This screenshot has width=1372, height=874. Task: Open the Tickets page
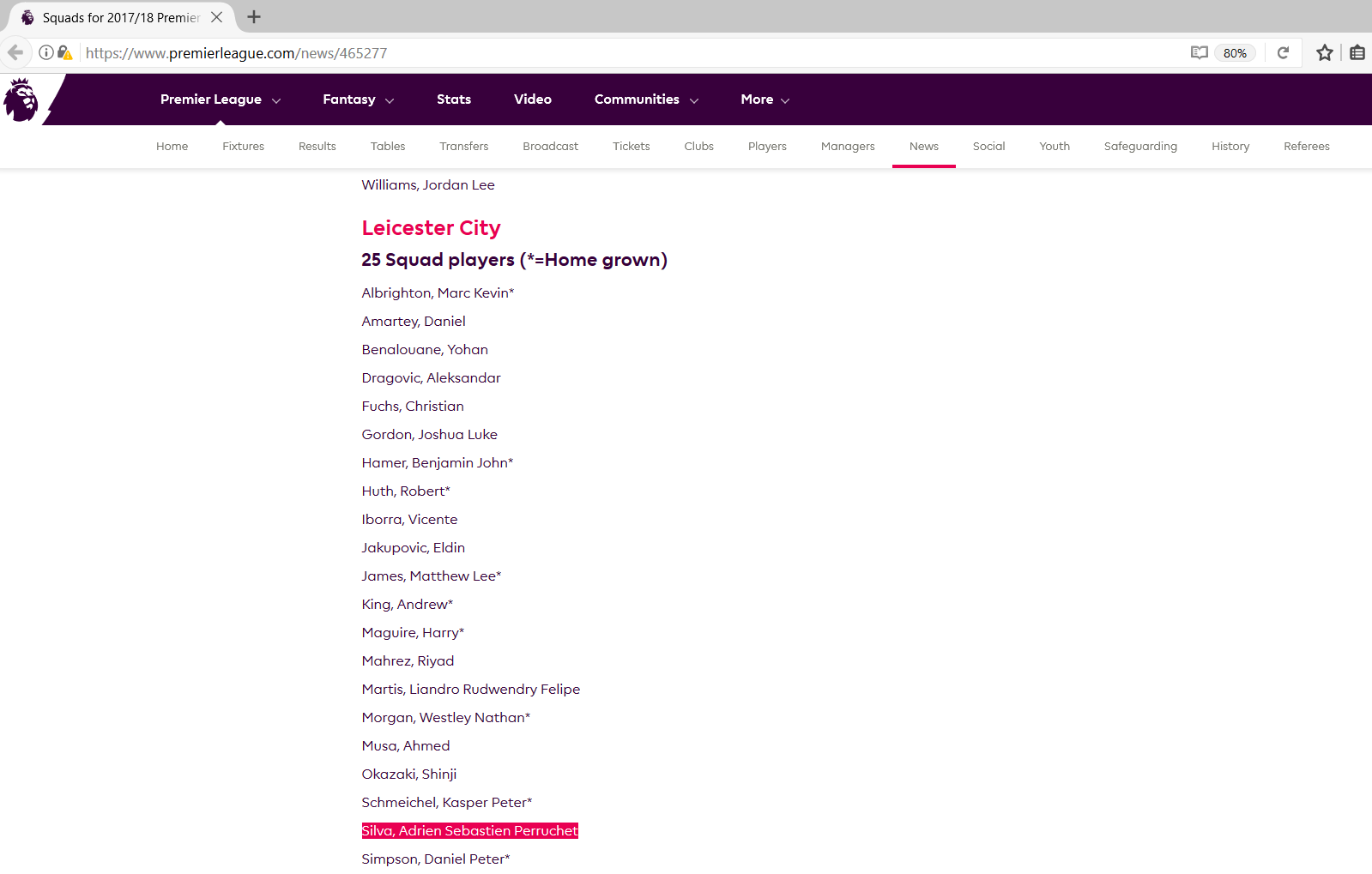[632, 147]
